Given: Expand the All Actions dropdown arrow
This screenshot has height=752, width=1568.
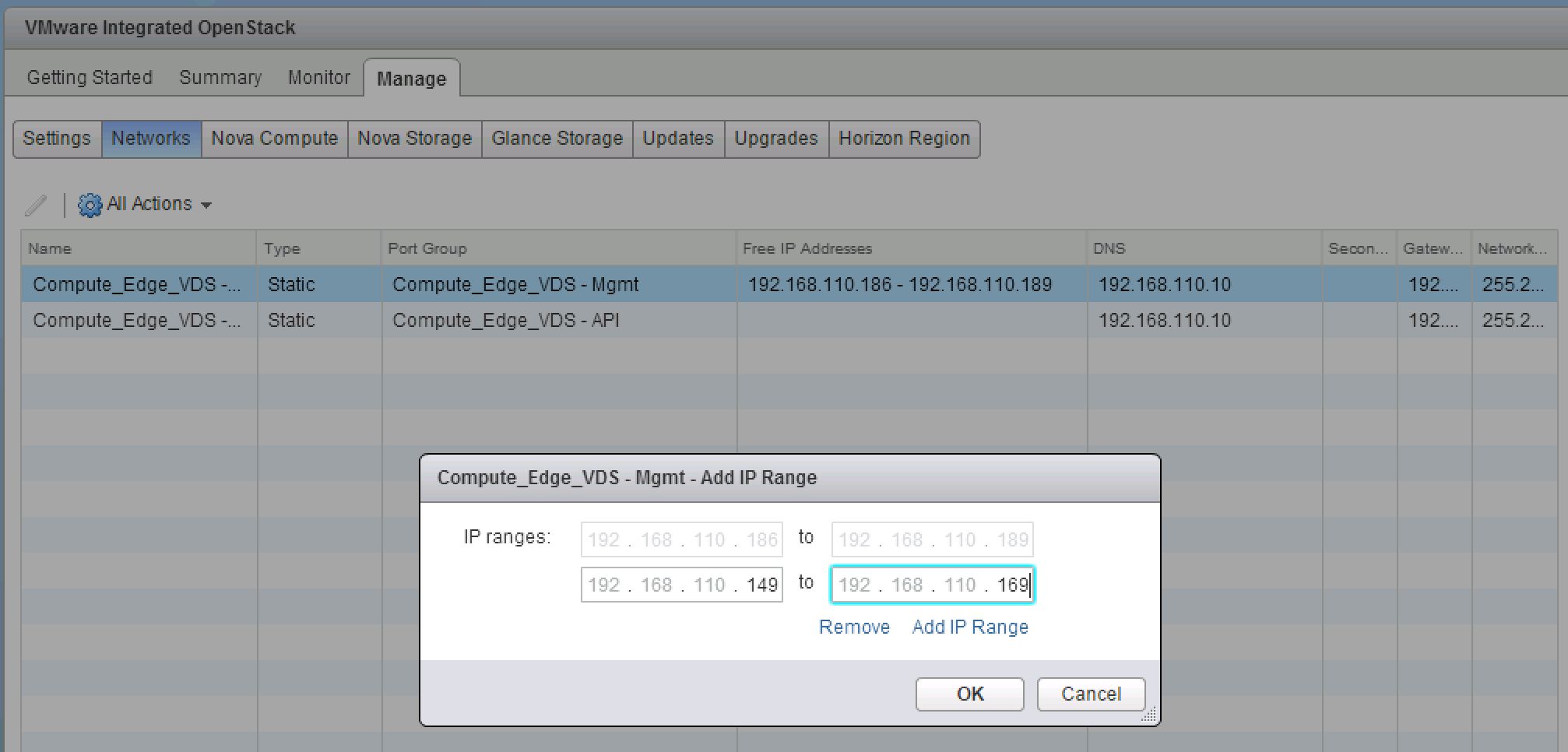Looking at the screenshot, I should (x=206, y=205).
